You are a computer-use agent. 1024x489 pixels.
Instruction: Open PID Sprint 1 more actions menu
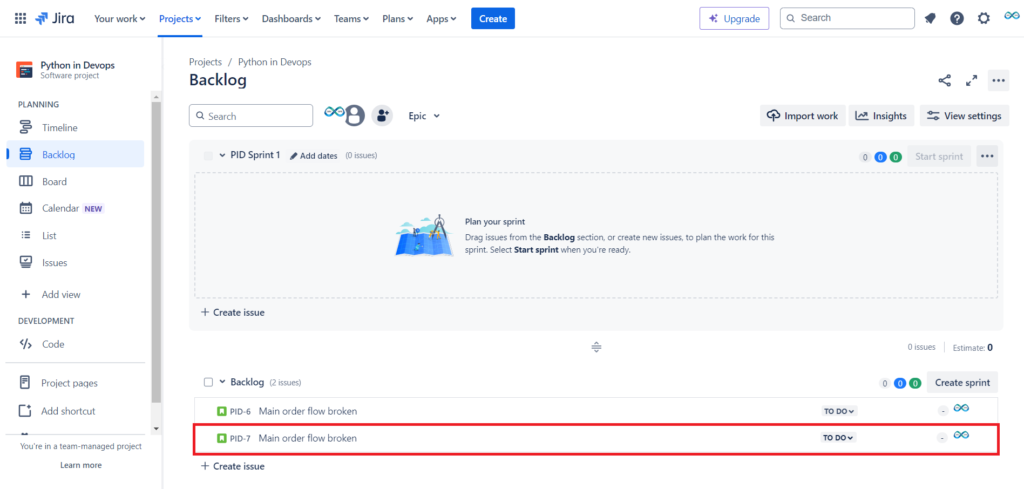point(987,156)
